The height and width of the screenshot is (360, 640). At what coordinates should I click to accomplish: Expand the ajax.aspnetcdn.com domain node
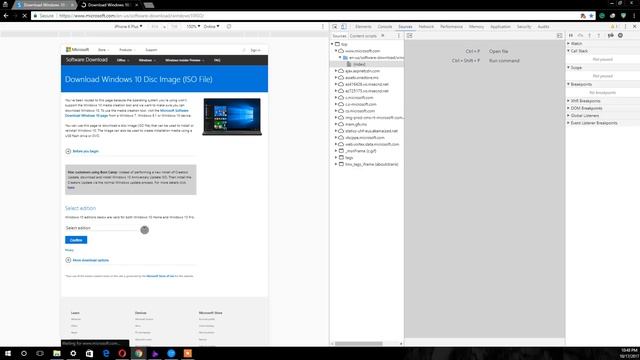tap(336, 71)
